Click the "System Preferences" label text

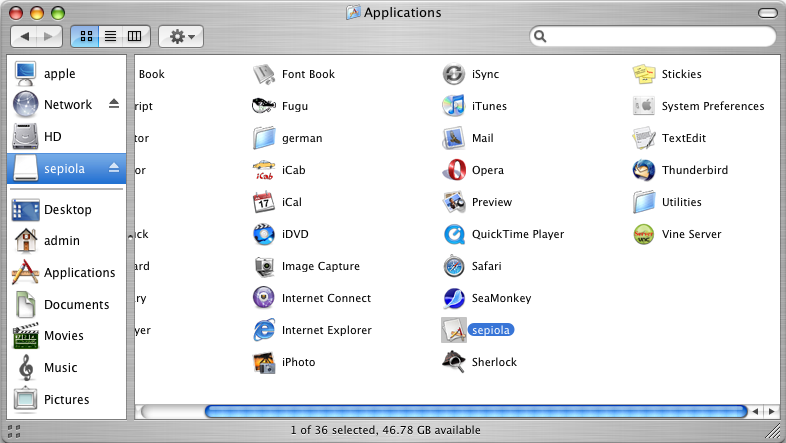click(x=713, y=106)
